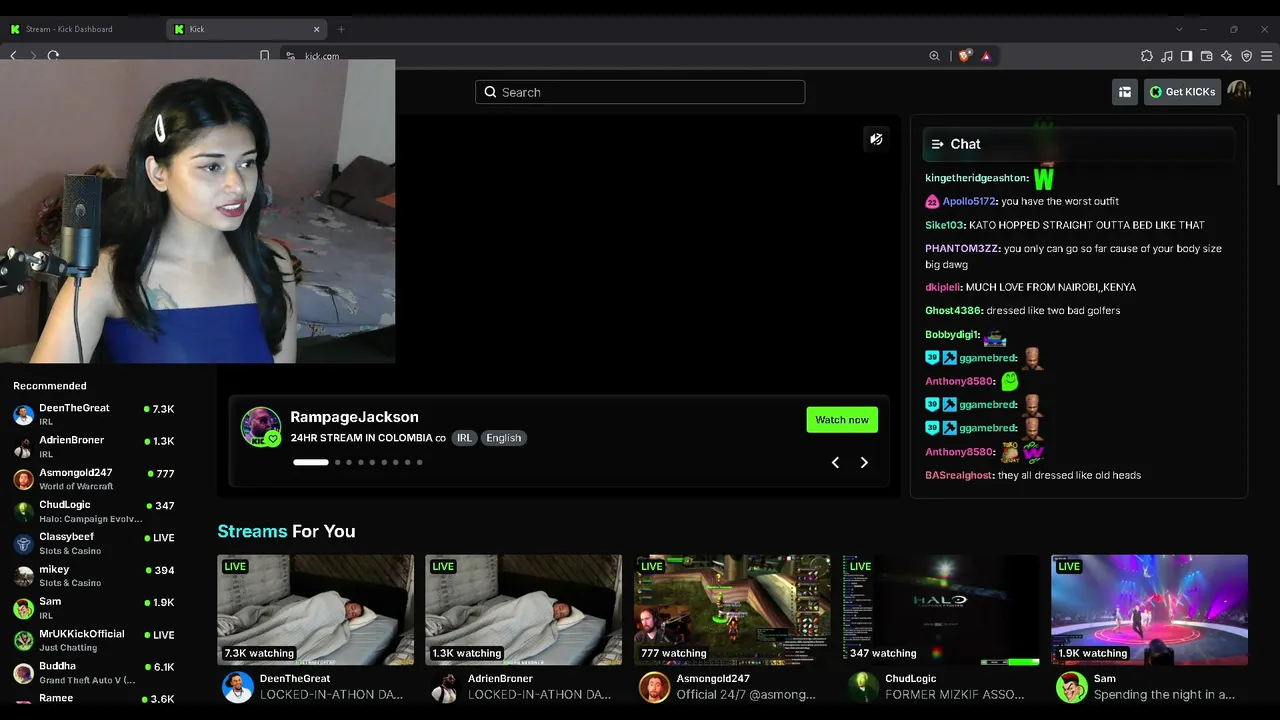This screenshot has width=1280, height=720.
Task: Click Asmongold247's avatar under Streams For You
Action: pos(655,687)
